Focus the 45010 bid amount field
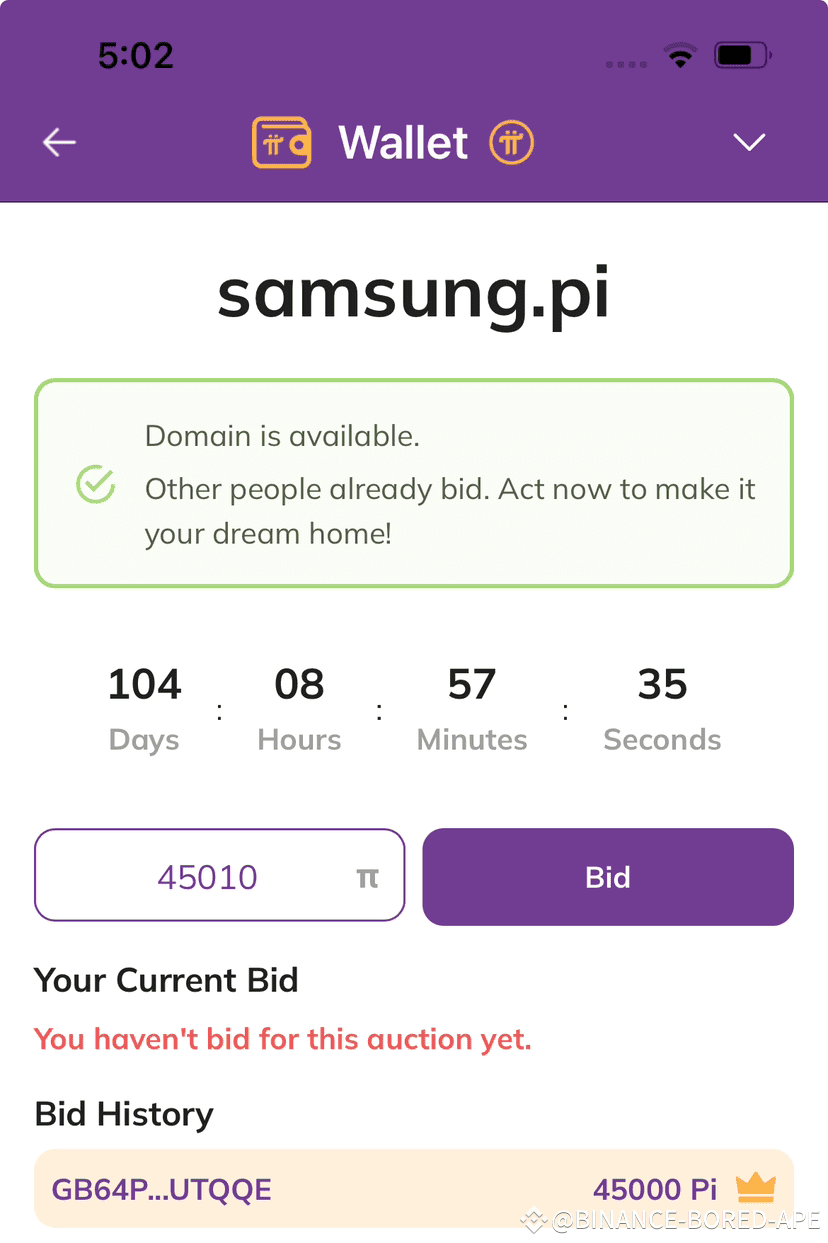Viewport: 828px width, 1243px height. click(208, 877)
